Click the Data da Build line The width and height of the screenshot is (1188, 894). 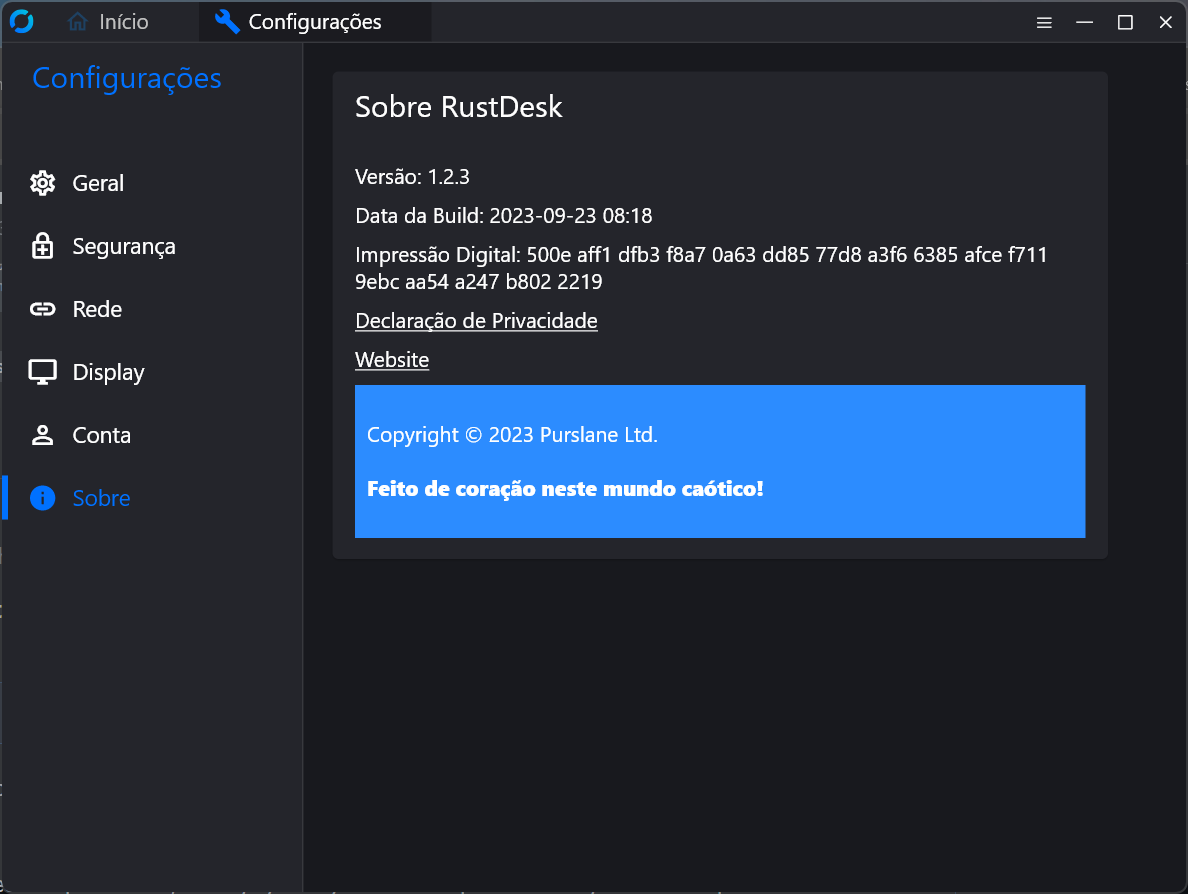(503, 216)
